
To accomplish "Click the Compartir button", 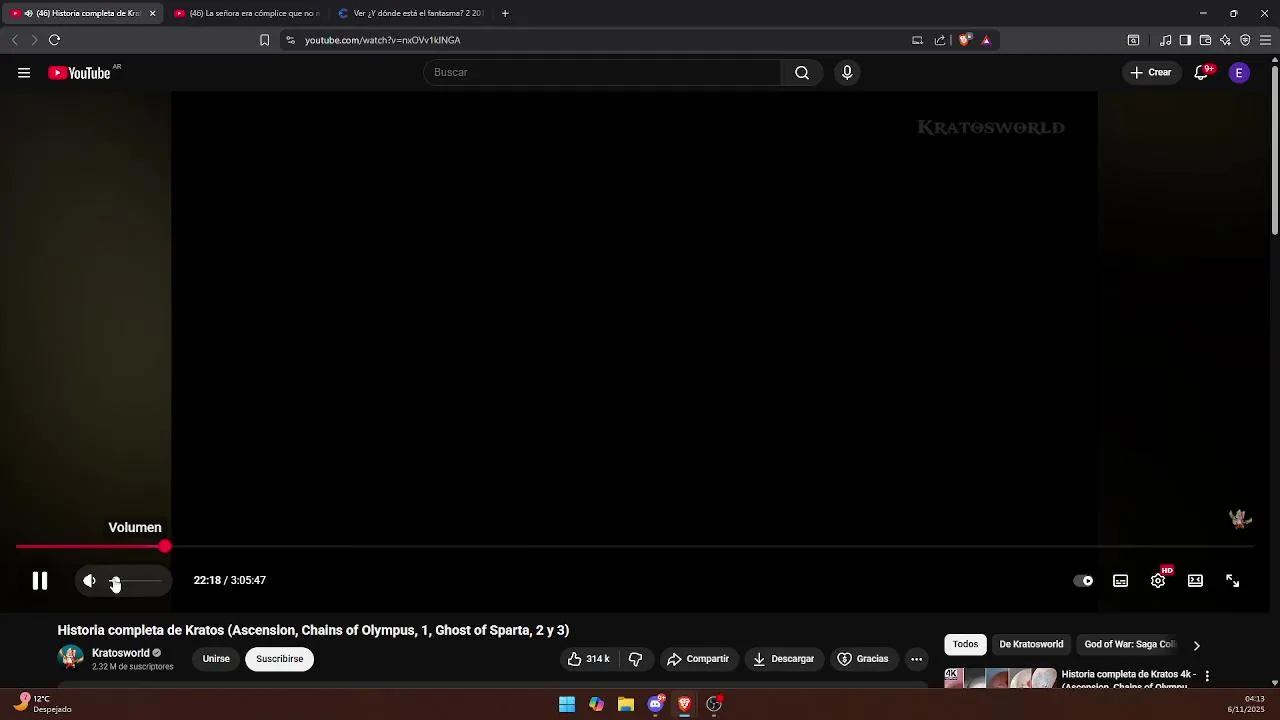I will [x=698, y=659].
